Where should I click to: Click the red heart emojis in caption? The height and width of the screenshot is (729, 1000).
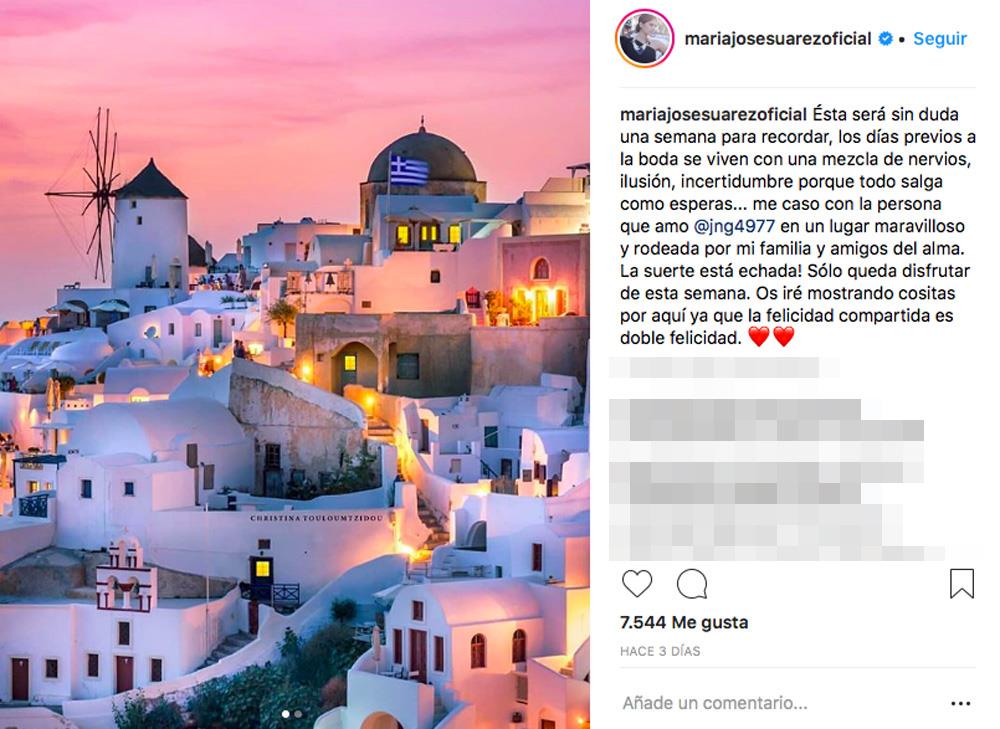click(771, 336)
